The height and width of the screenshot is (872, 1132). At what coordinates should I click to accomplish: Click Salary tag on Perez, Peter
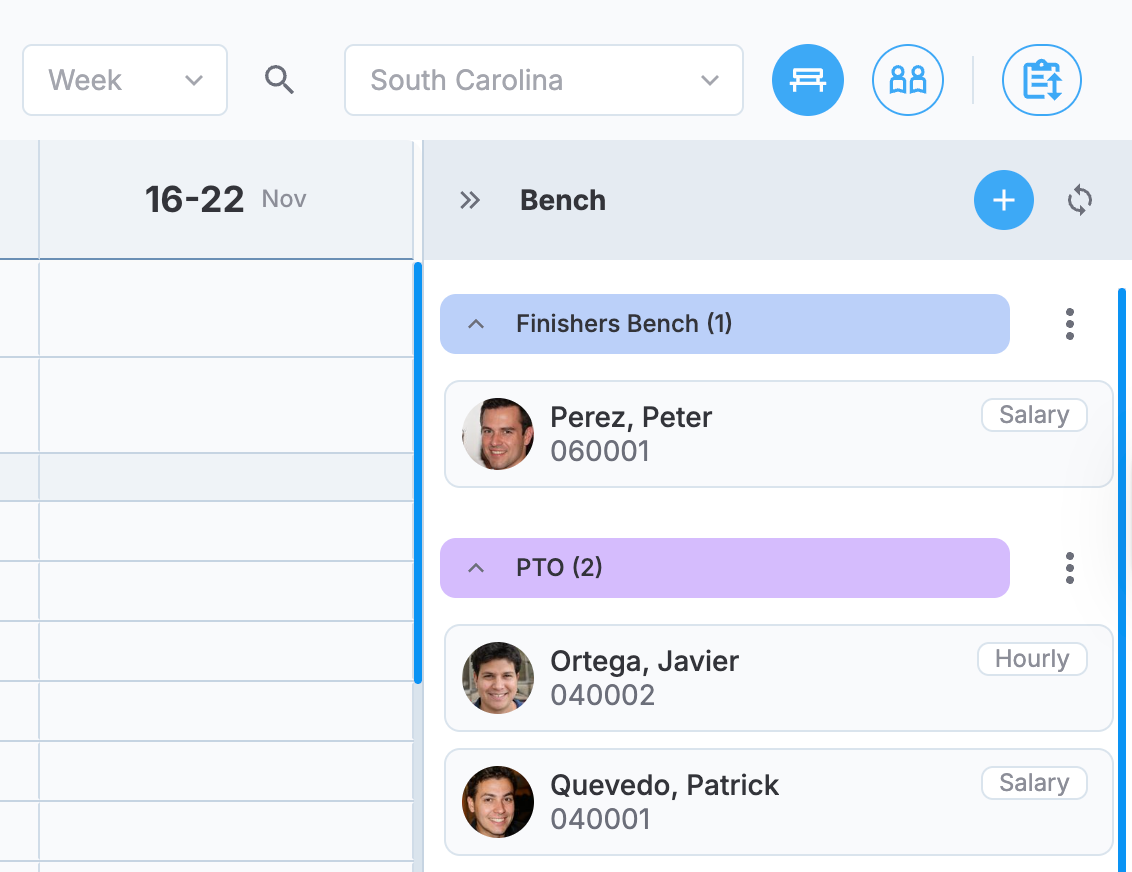(1034, 415)
